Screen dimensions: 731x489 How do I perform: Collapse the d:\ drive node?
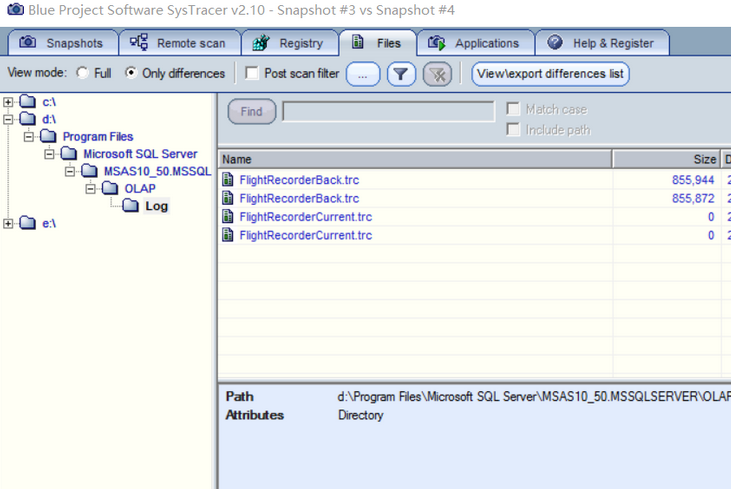(8, 119)
